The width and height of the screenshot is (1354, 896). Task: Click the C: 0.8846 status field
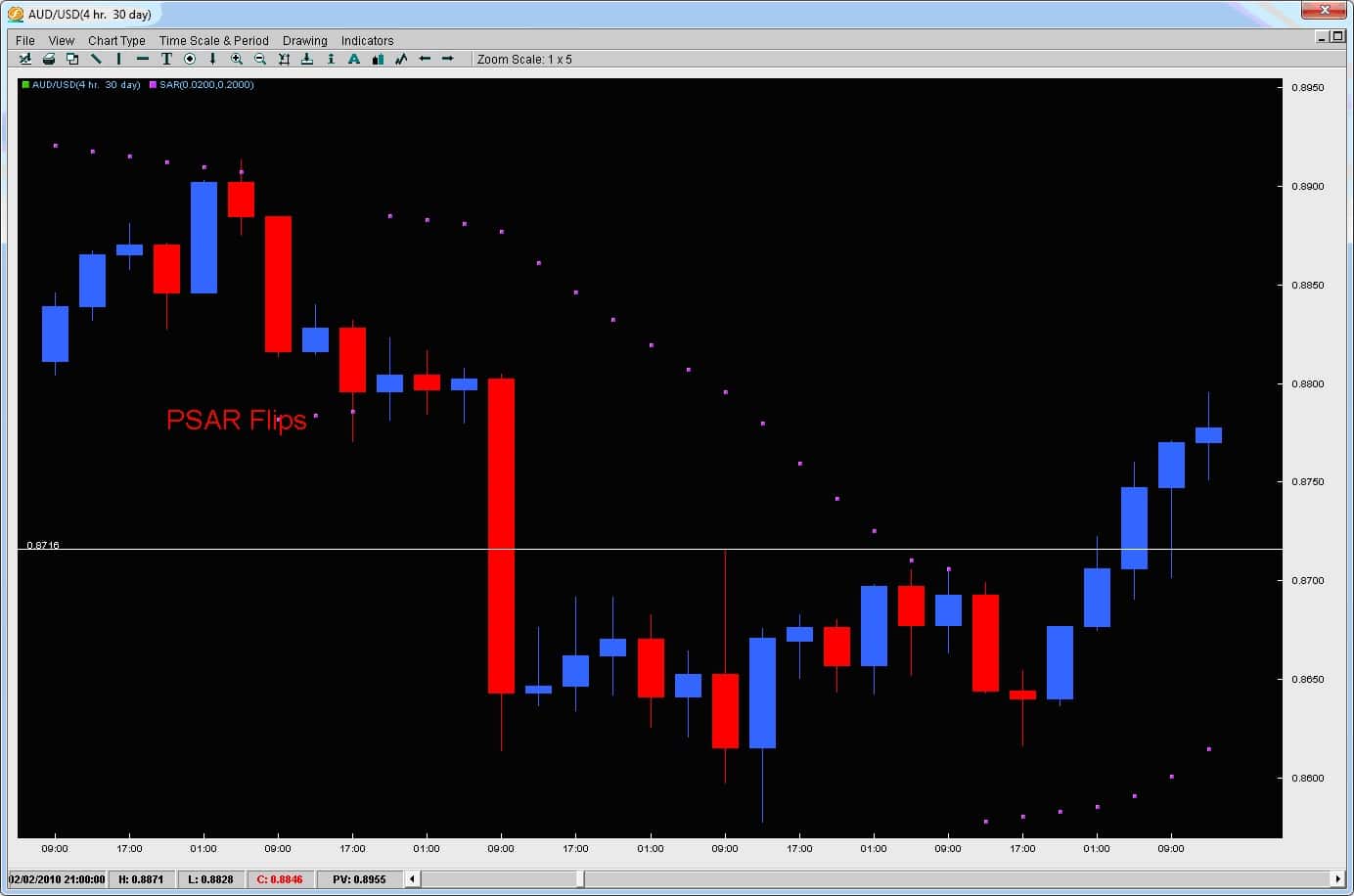point(281,878)
